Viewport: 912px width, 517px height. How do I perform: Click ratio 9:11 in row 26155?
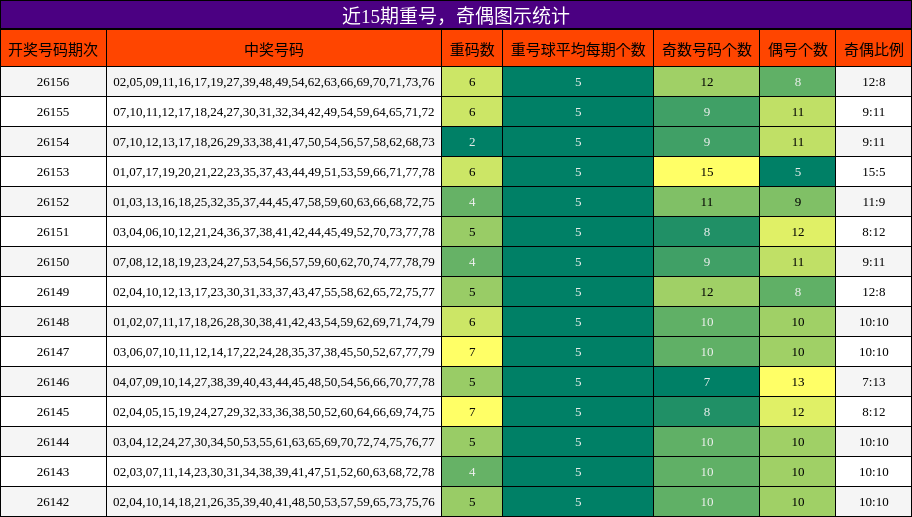point(874,112)
